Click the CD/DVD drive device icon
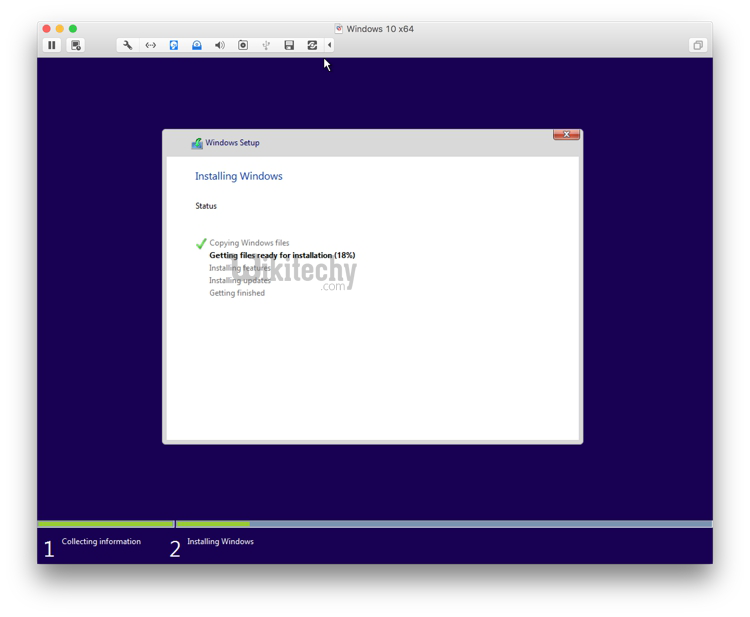Viewport: 750px width, 617px height. 197,45
